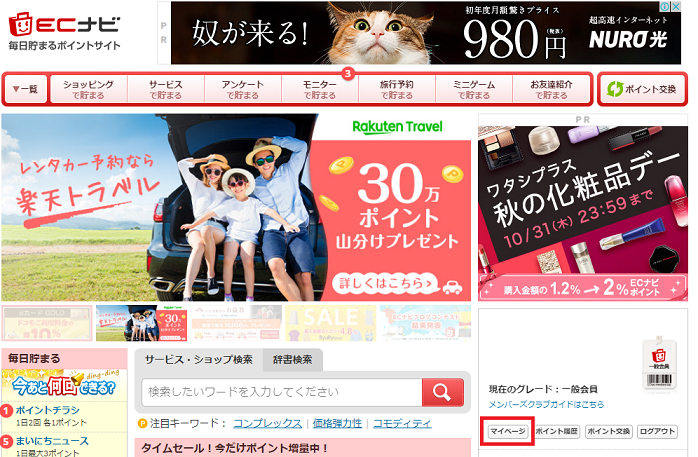The height and width of the screenshot is (457, 698).
Task: Open ミニゲームで貯まる menu
Action: (474, 89)
